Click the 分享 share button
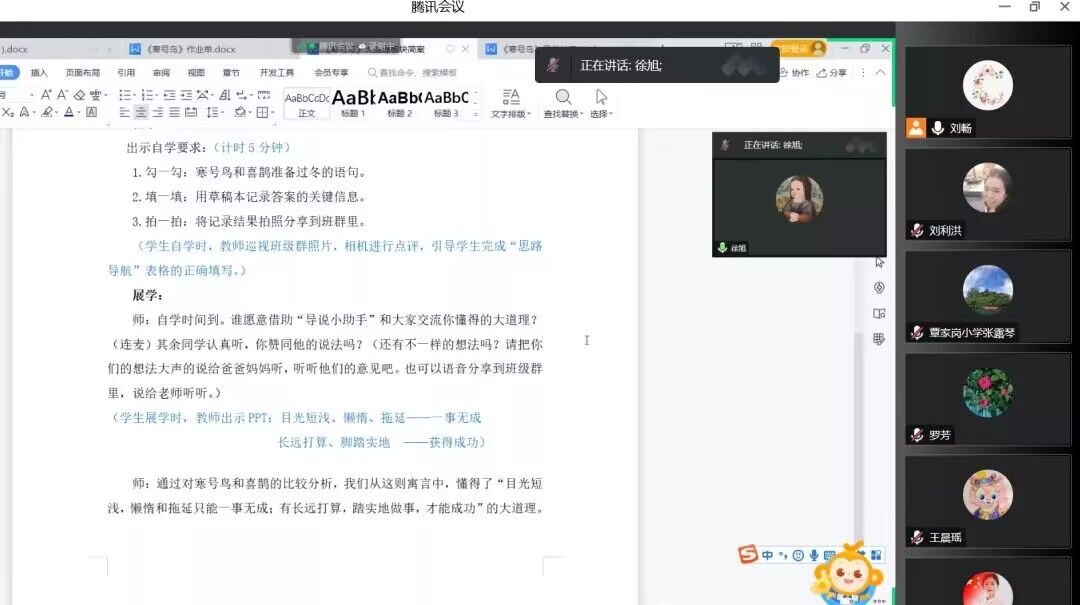Screen dimensions: 1080x605 pos(832,72)
